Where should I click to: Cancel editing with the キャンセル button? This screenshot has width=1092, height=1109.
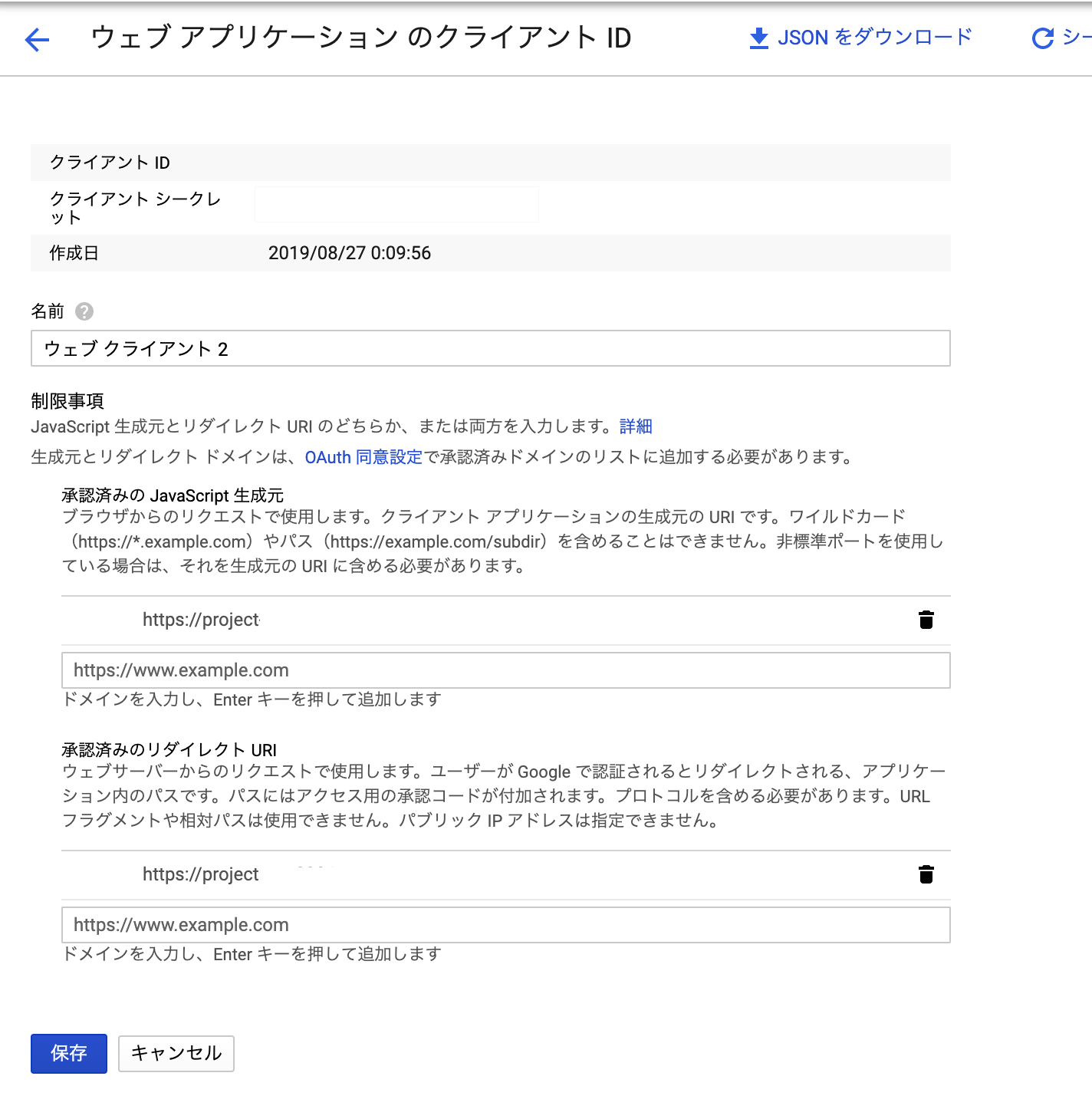point(176,1054)
